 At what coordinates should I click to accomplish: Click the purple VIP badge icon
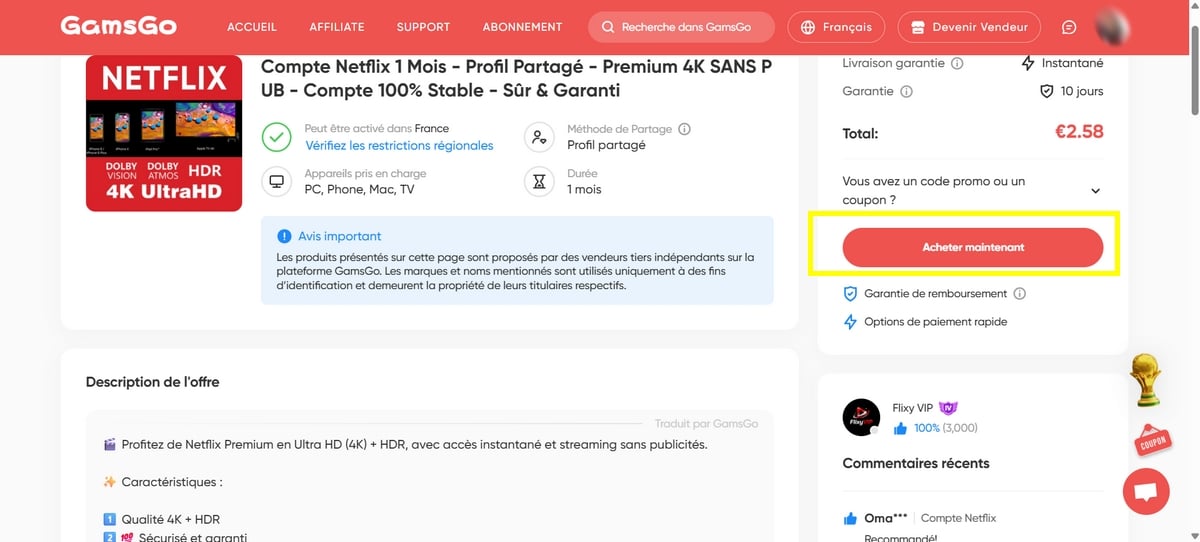948,408
